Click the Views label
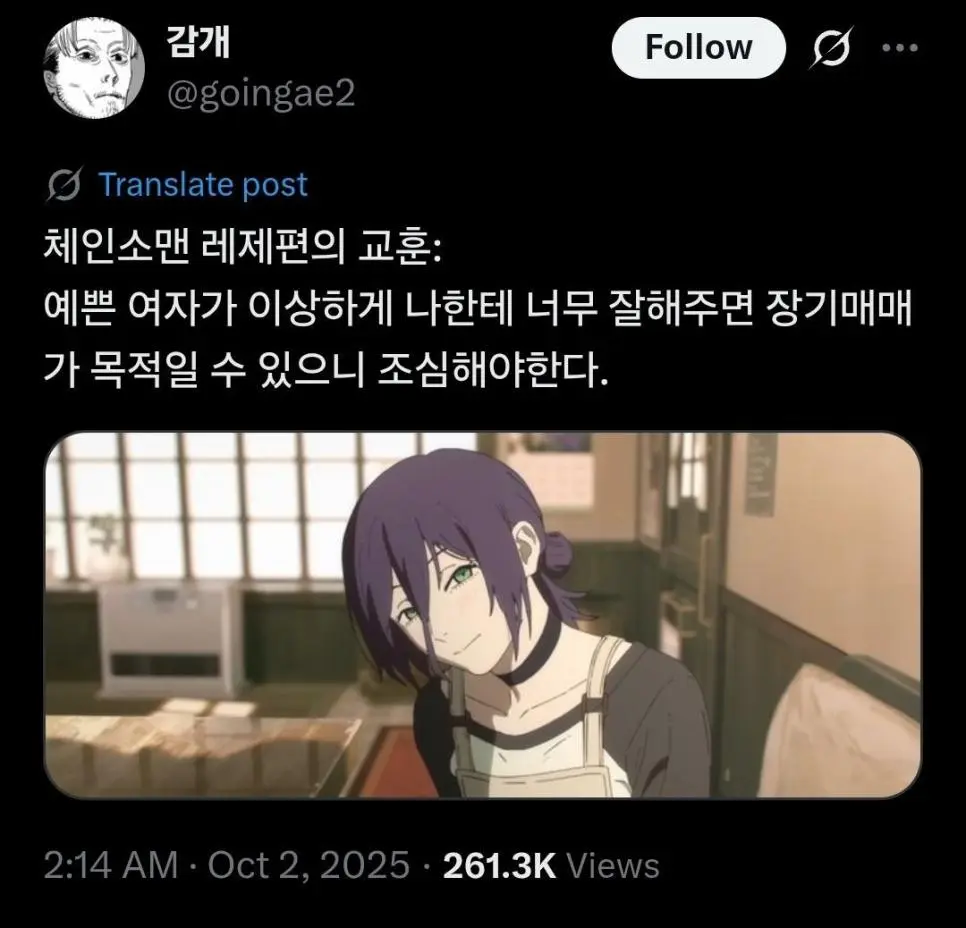966x928 pixels. click(x=613, y=865)
